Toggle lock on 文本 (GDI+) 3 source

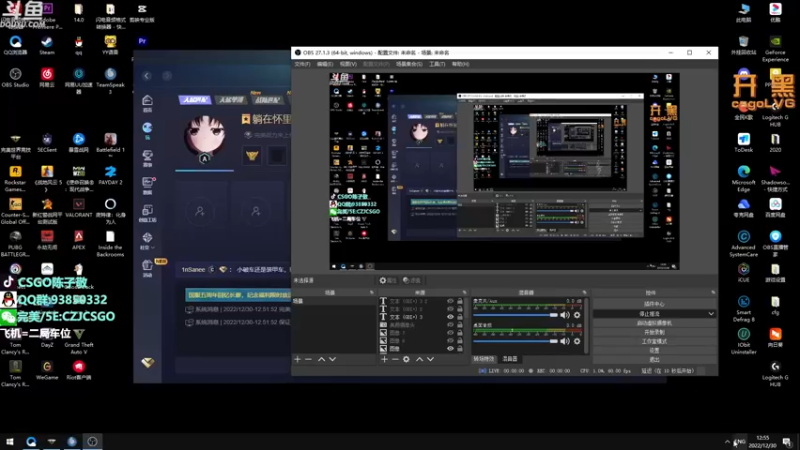(x=460, y=317)
